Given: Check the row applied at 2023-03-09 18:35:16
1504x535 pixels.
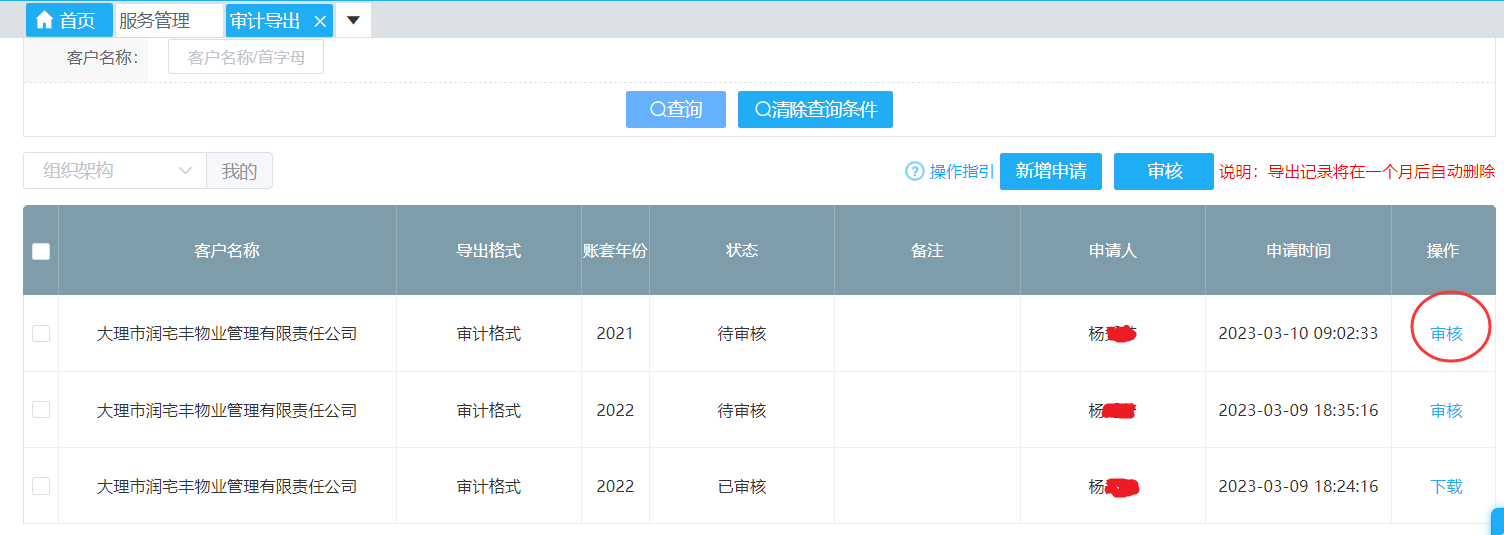Looking at the screenshot, I should pyautogui.click(x=41, y=410).
